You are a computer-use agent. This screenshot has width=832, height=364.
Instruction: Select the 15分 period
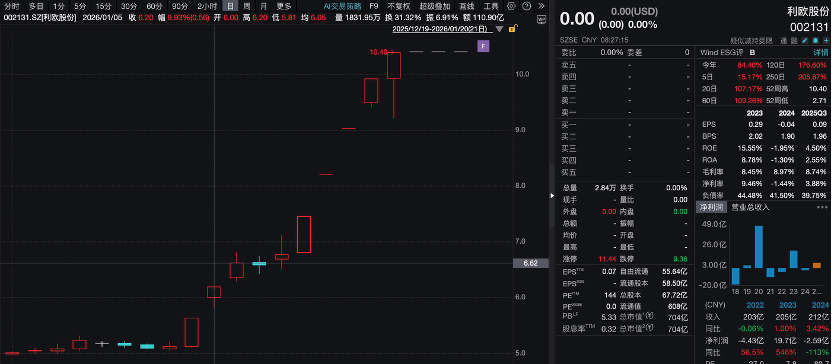point(103,6)
